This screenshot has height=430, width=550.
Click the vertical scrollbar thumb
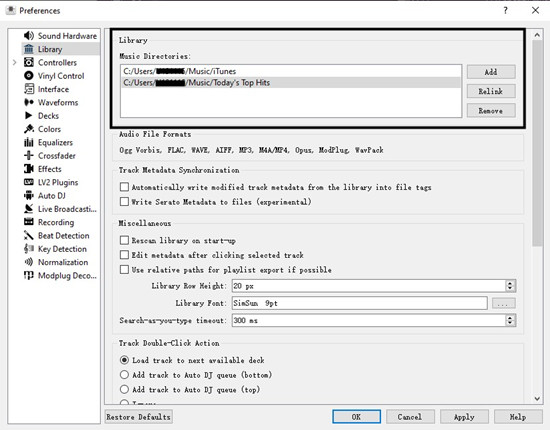pos(537,143)
